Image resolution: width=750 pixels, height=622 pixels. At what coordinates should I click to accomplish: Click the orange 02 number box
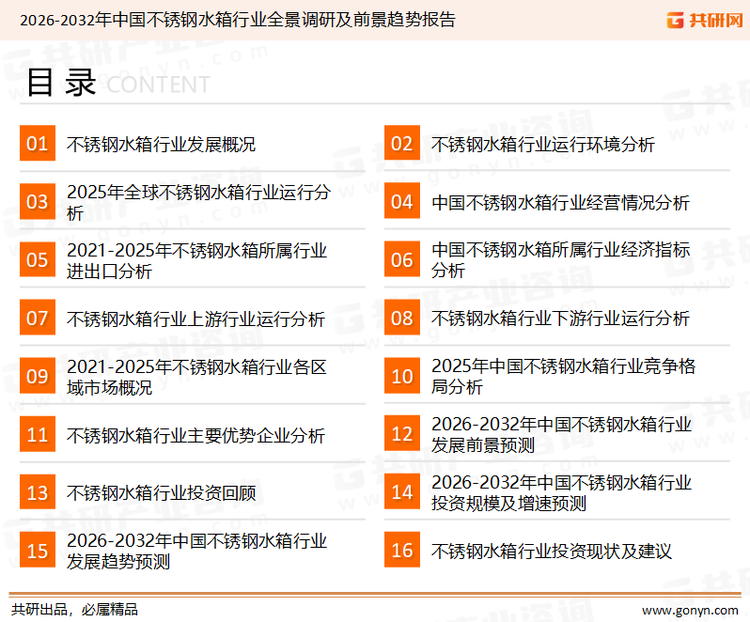pyautogui.click(x=402, y=143)
